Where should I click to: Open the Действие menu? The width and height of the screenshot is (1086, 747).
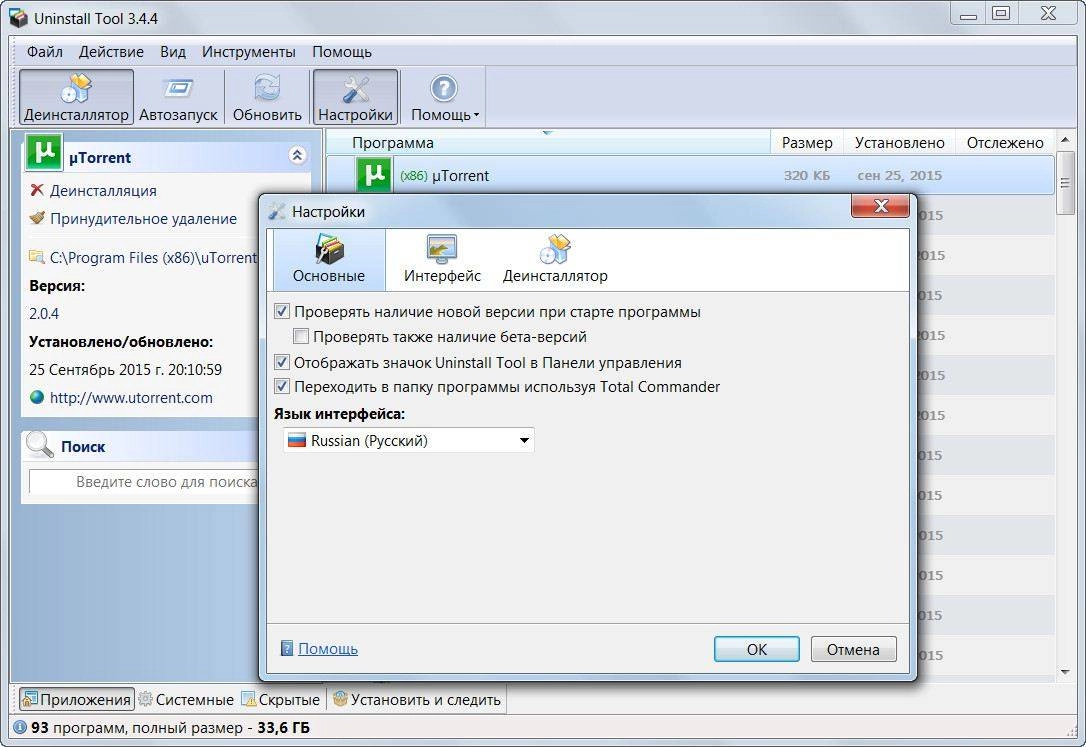(x=111, y=52)
